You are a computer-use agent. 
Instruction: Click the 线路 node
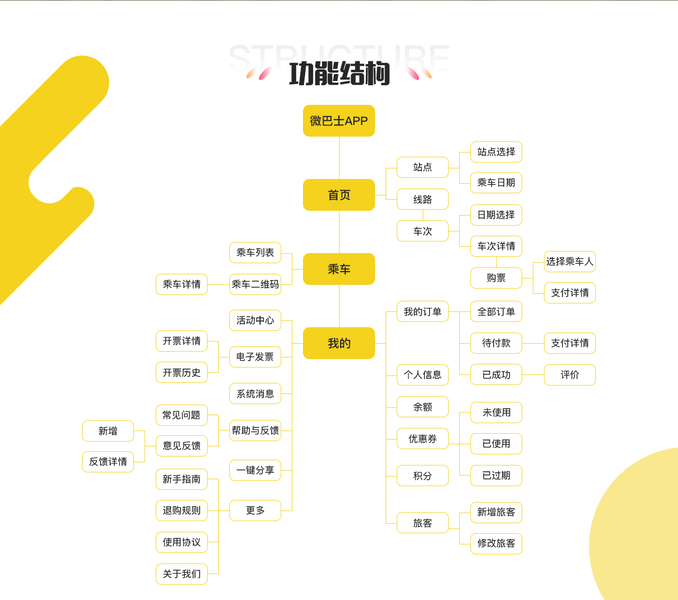point(422,200)
